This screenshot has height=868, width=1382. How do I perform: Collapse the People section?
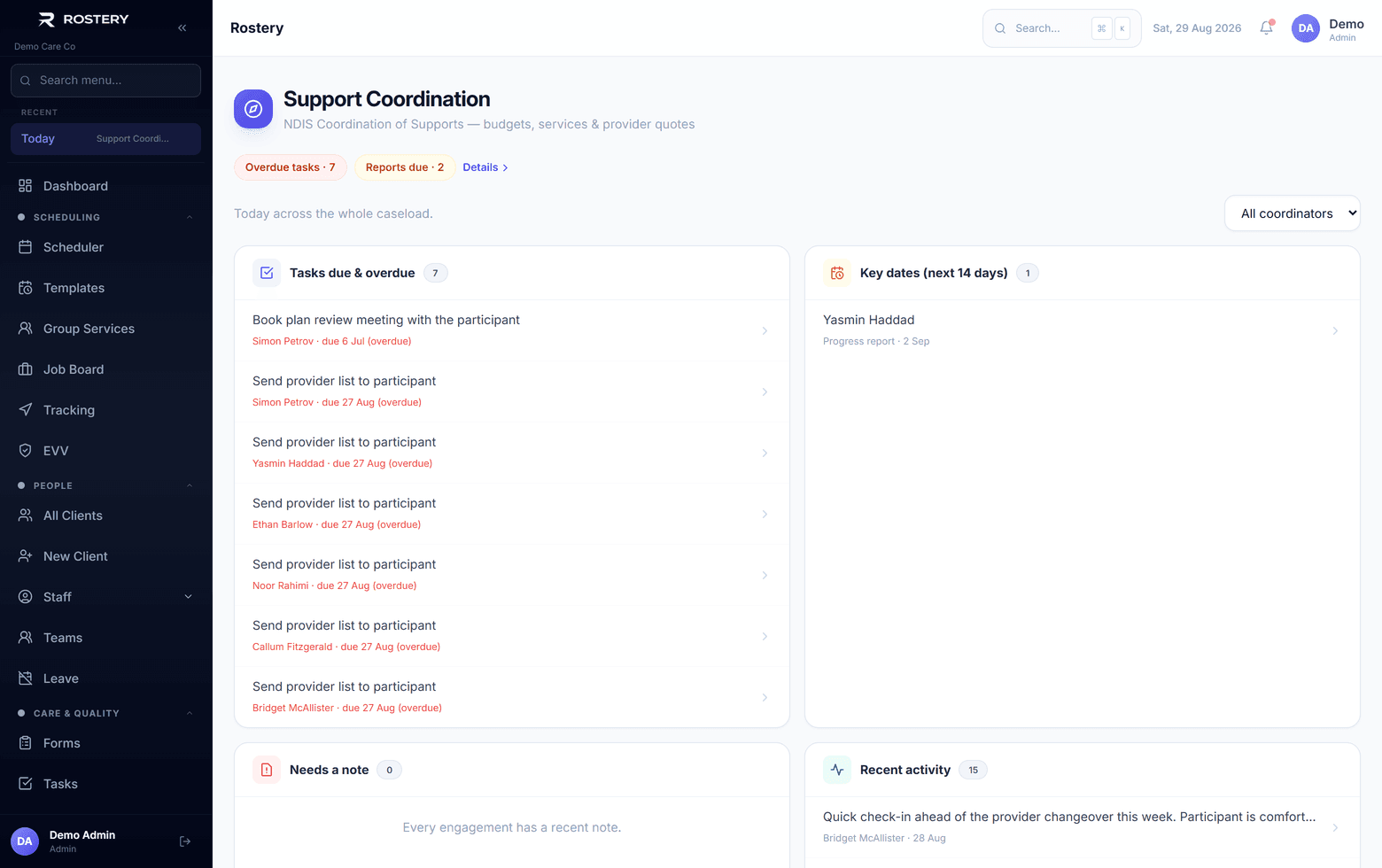point(189,485)
